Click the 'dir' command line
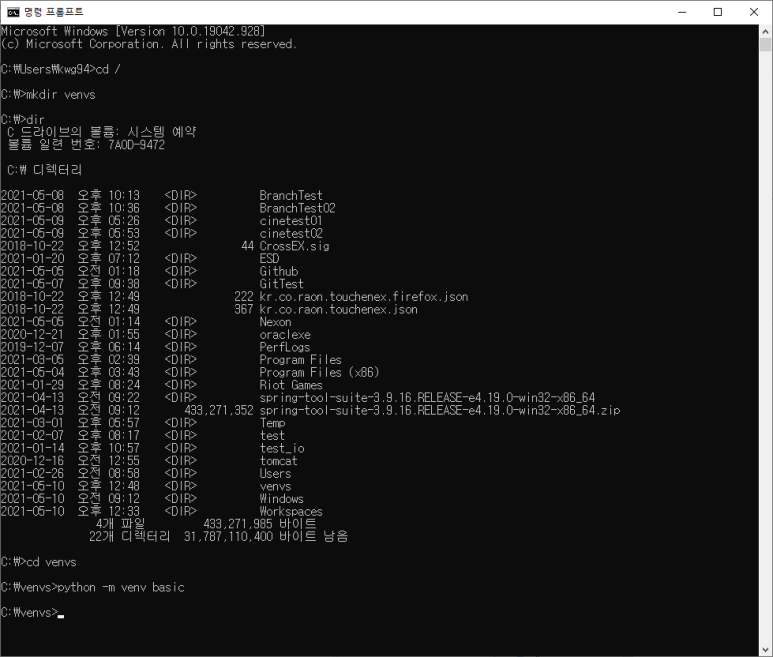 point(23,120)
